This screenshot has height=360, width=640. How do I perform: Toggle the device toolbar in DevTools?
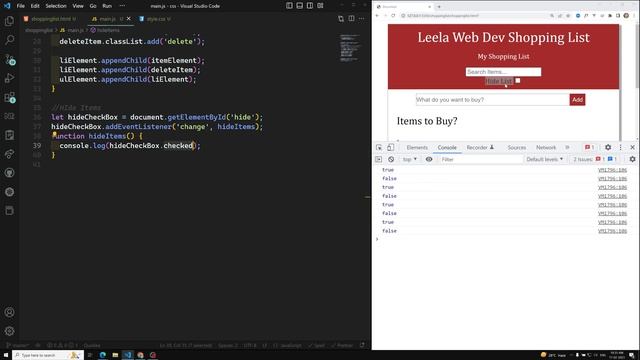[x=390, y=147]
